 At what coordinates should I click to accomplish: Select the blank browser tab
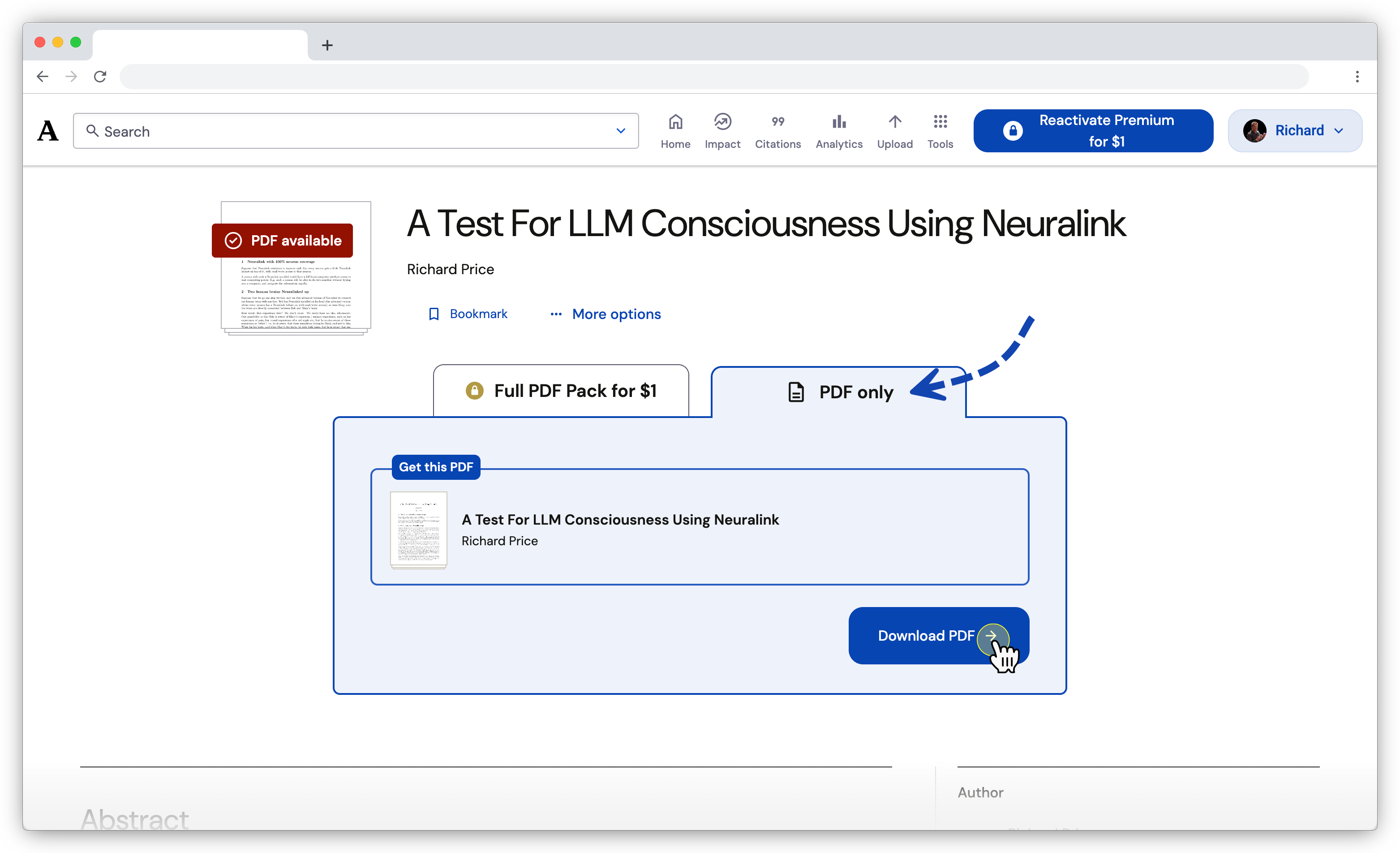click(x=199, y=45)
